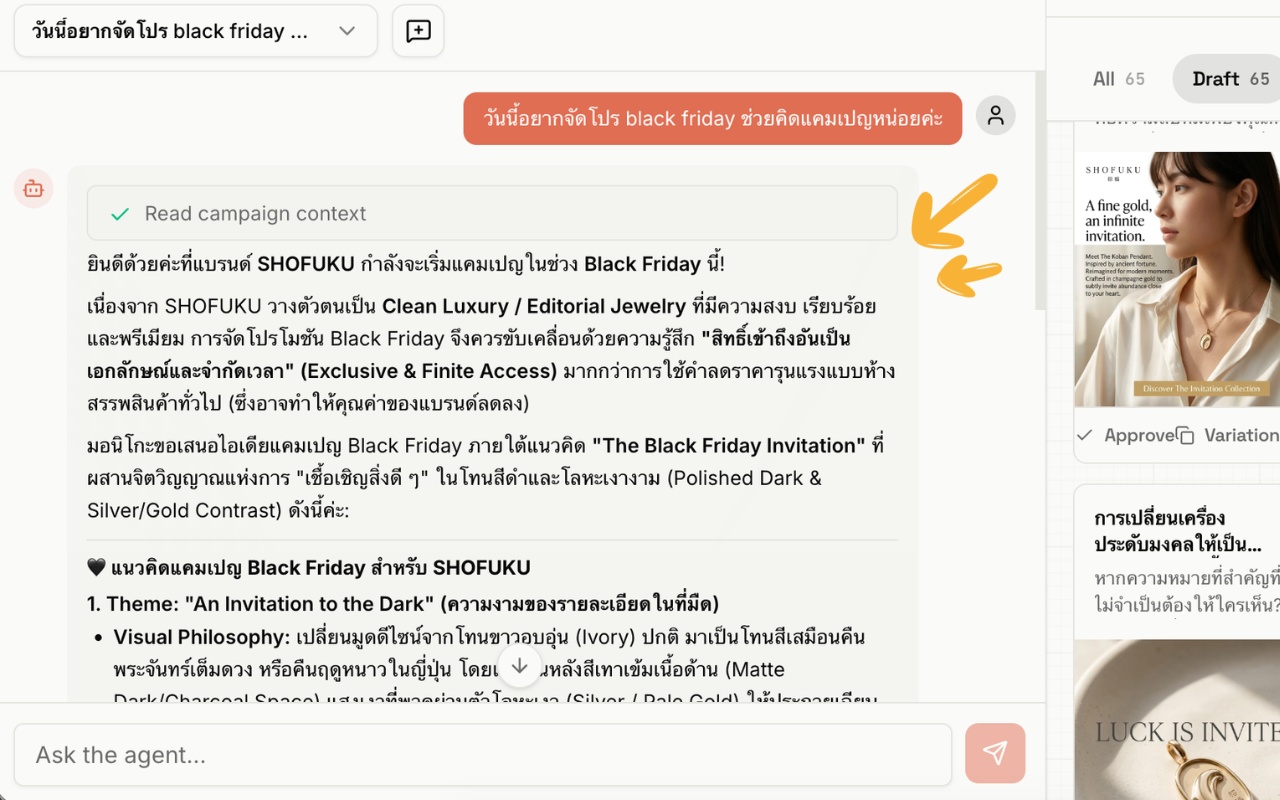Focus the 'Ask the agent...' input field
Viewport: 1280px width, 800px height.
[483, 755]
